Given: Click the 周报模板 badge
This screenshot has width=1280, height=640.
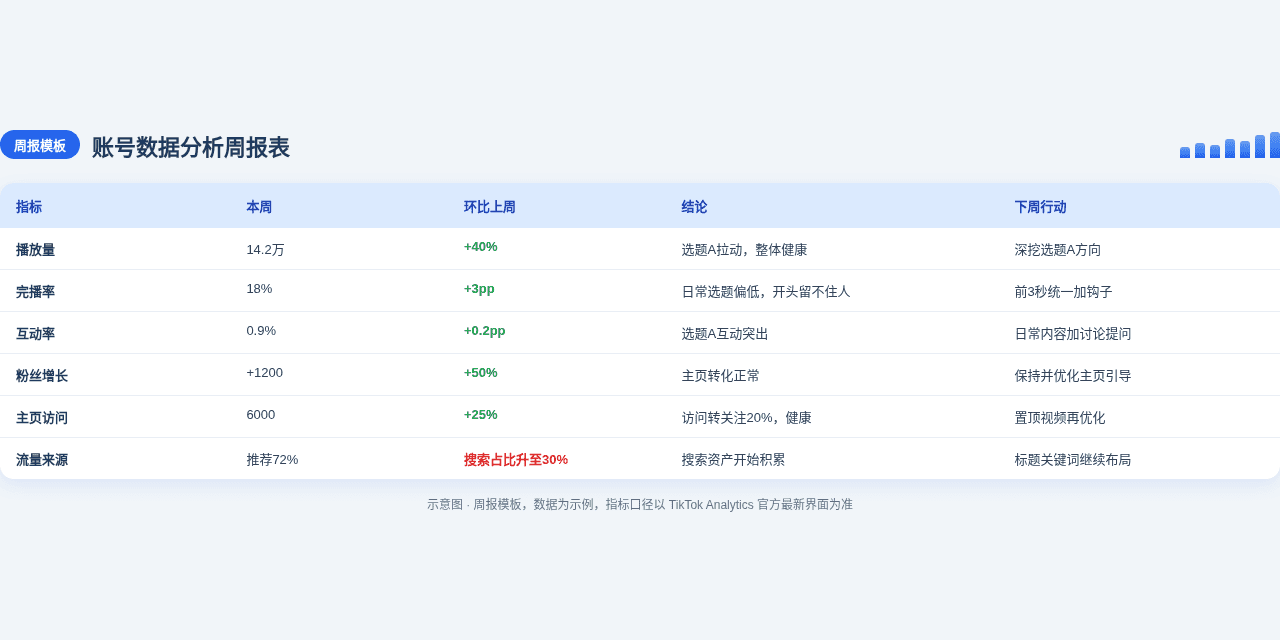Looking at the screenshot, I should 40,145.
